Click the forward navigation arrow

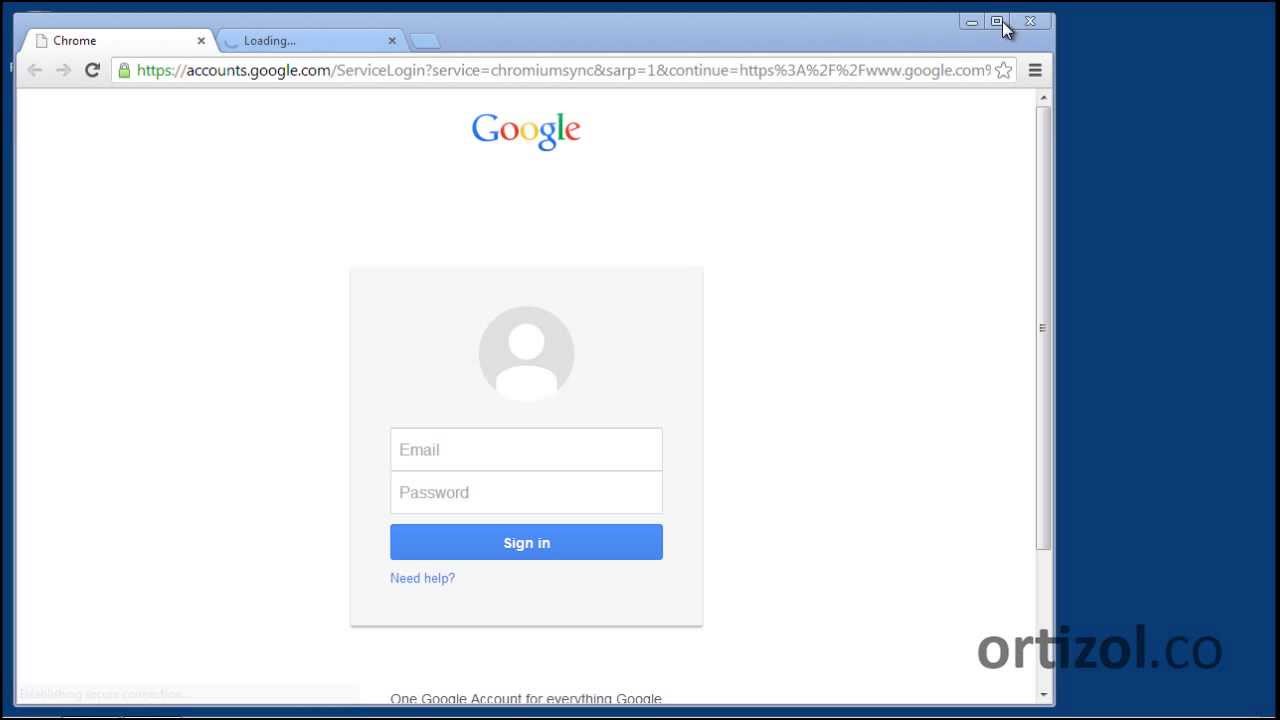[63, 70]
